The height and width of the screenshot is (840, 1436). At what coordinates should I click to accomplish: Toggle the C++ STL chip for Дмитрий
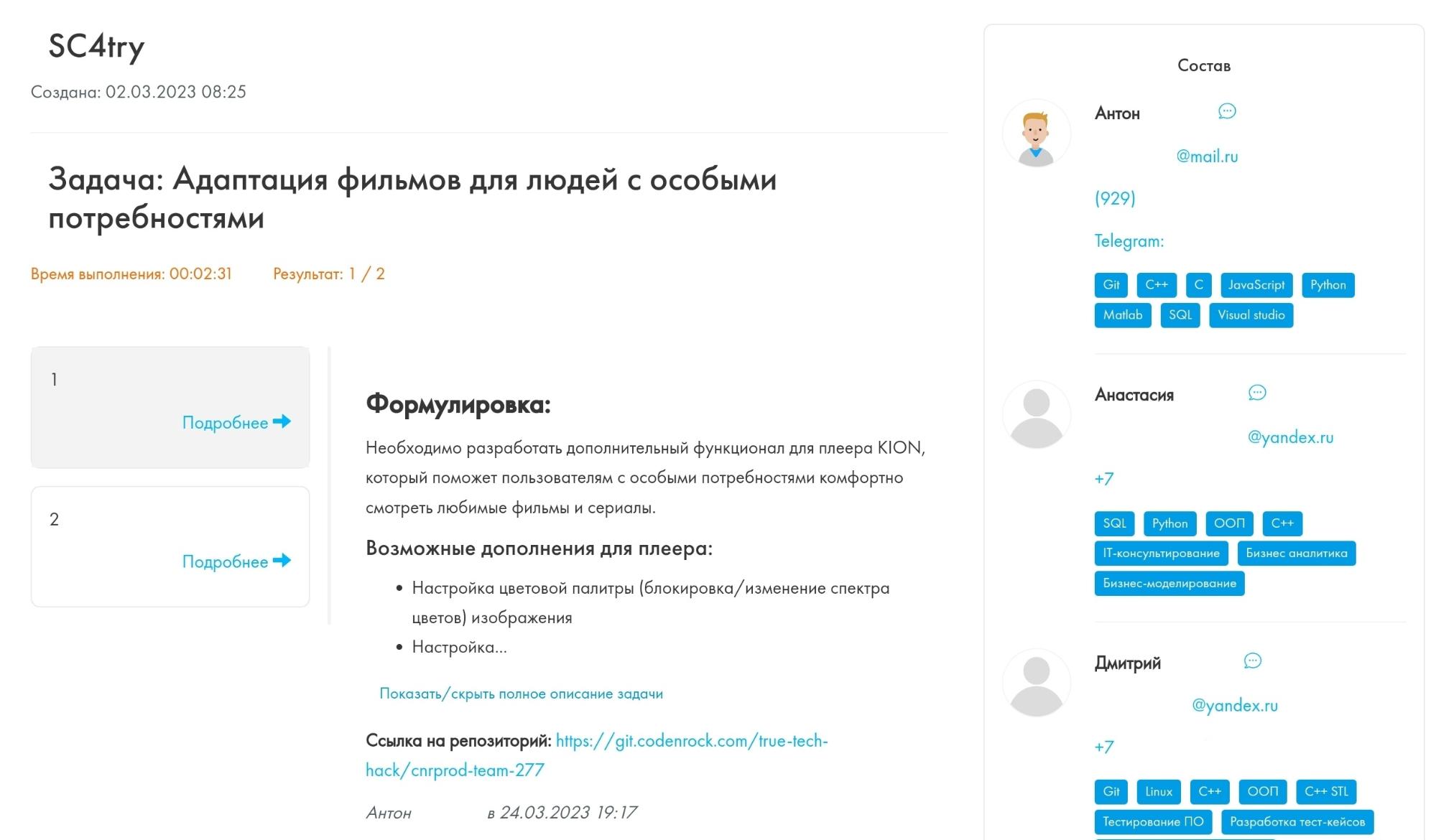pyautogui.click(x=1327, y=792)
